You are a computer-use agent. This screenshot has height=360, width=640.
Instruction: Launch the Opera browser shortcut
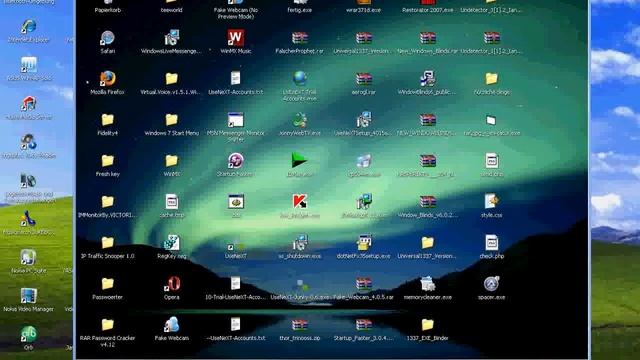pyautogui.click(x=171, y=283)
